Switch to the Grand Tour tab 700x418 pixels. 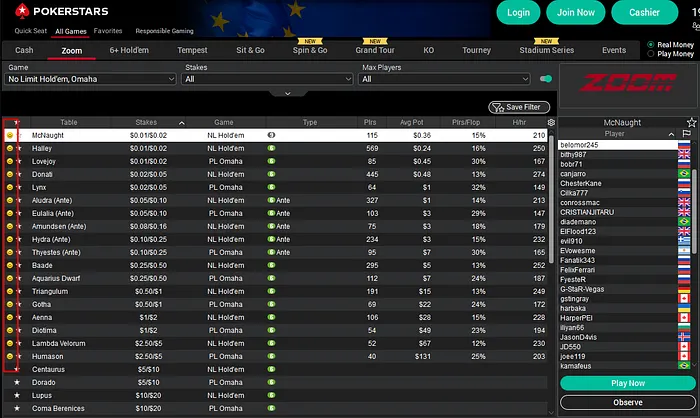coord(375,50)
